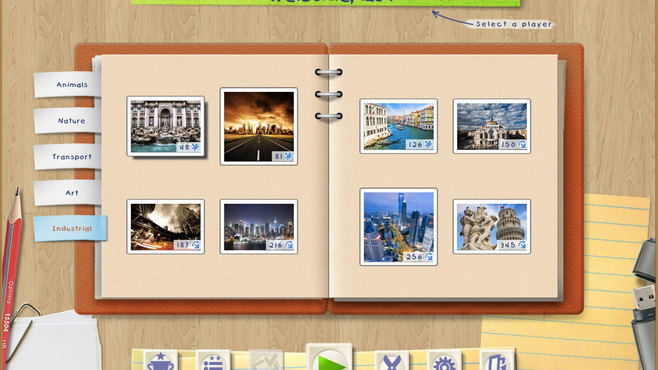Choose the sunset highway 81-piece puzzle
Screen dimensions: 658x370
(259, 126)
